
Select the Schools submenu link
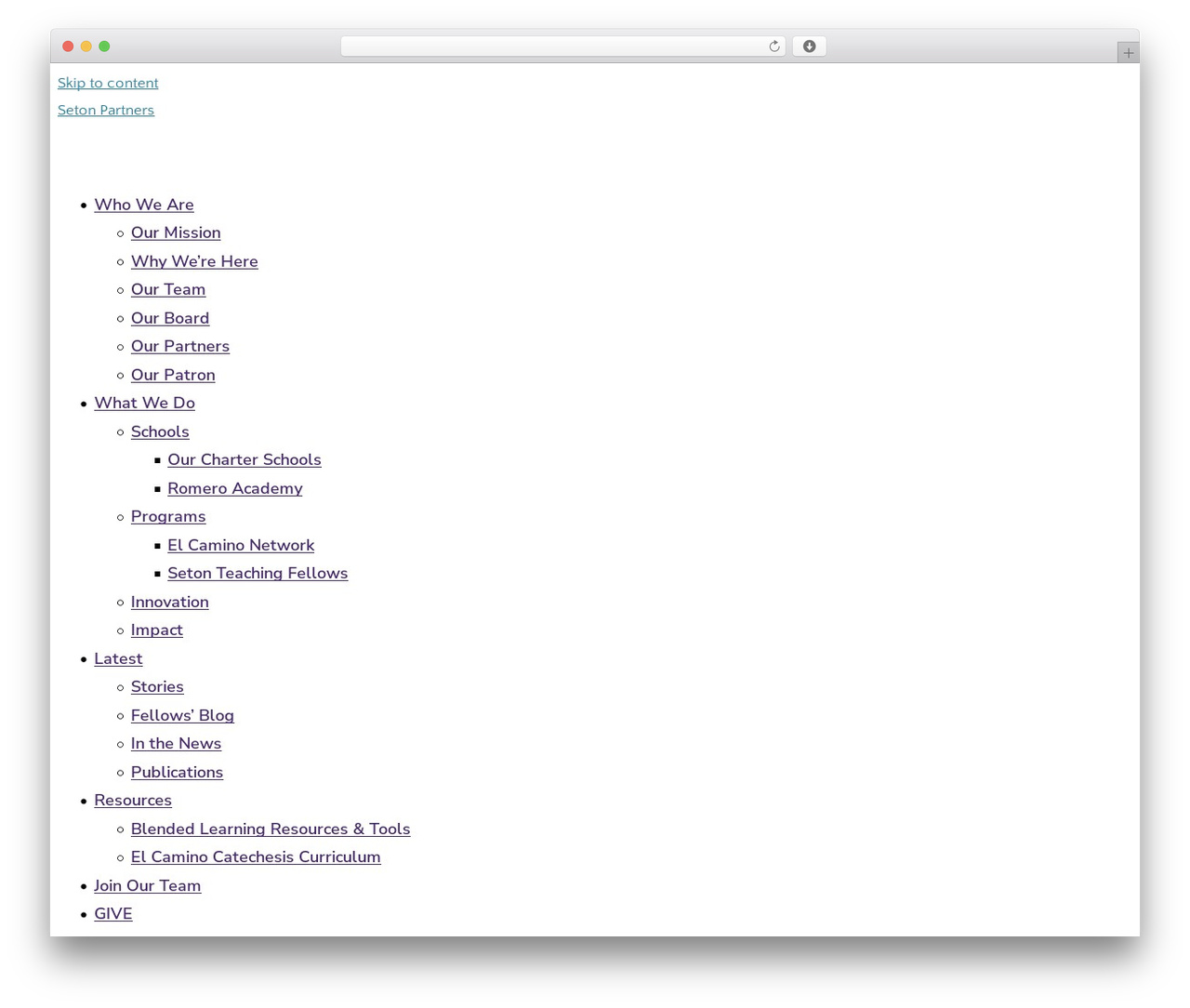[160, 431]
